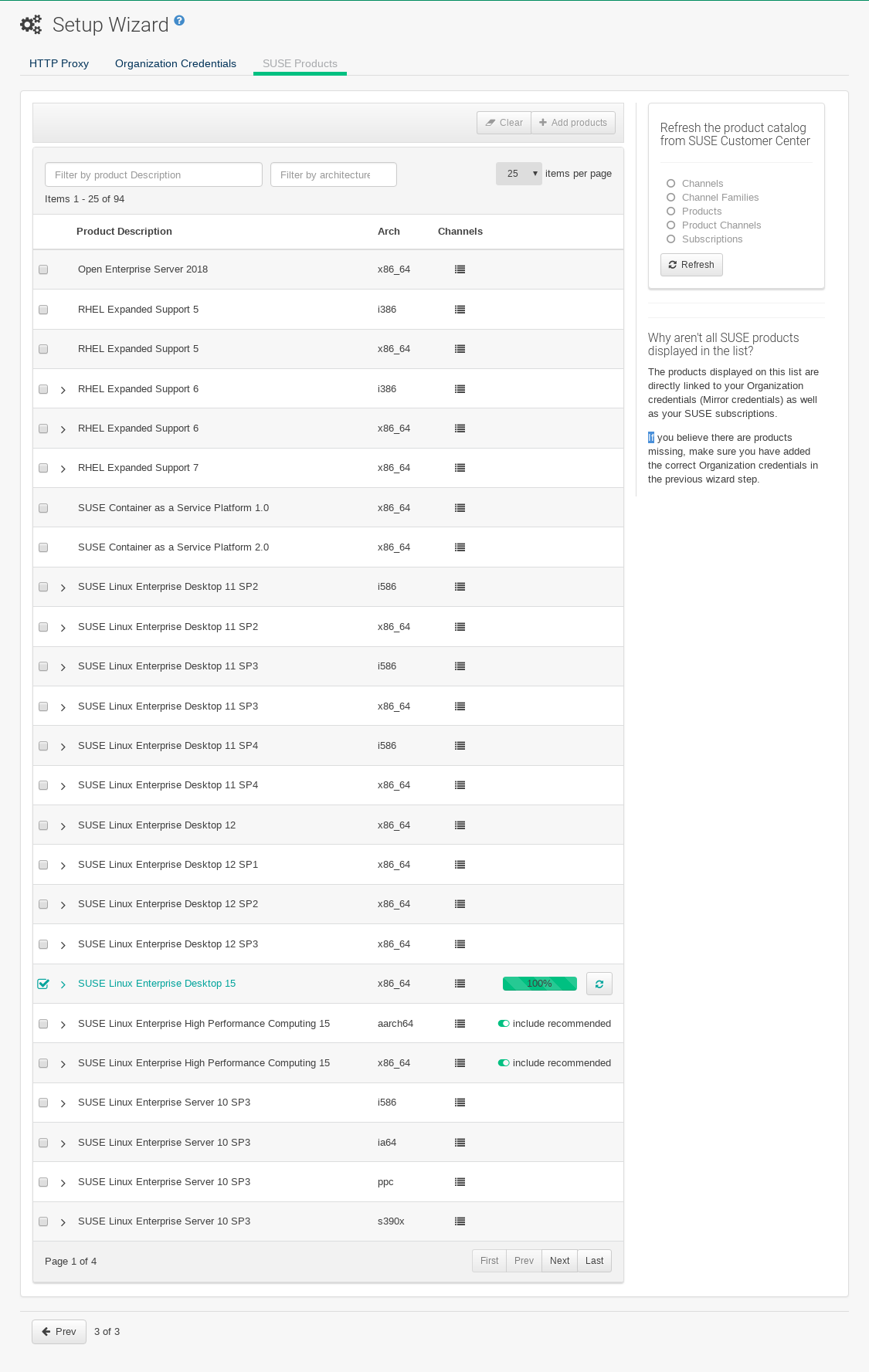Open channel list for SUSE Container as a Service Platform 1.0
Image resolution: width=869 pixels, height=1372 pixels.
coord(460,507)
